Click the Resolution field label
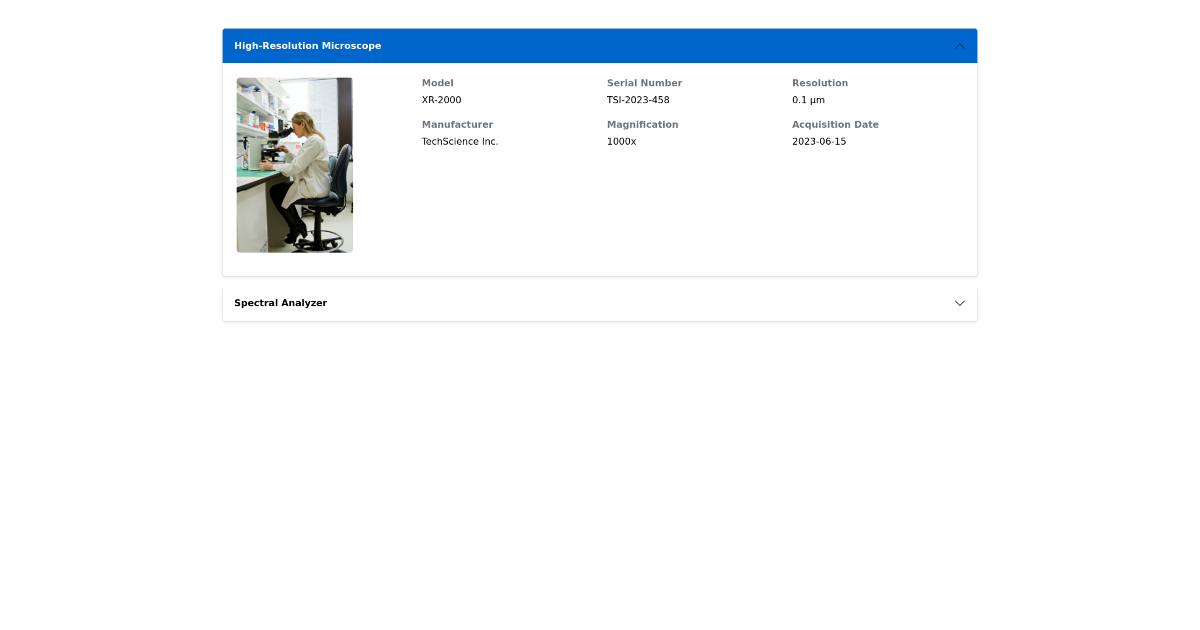The image size is (1200, 630). tap(820, 83)
